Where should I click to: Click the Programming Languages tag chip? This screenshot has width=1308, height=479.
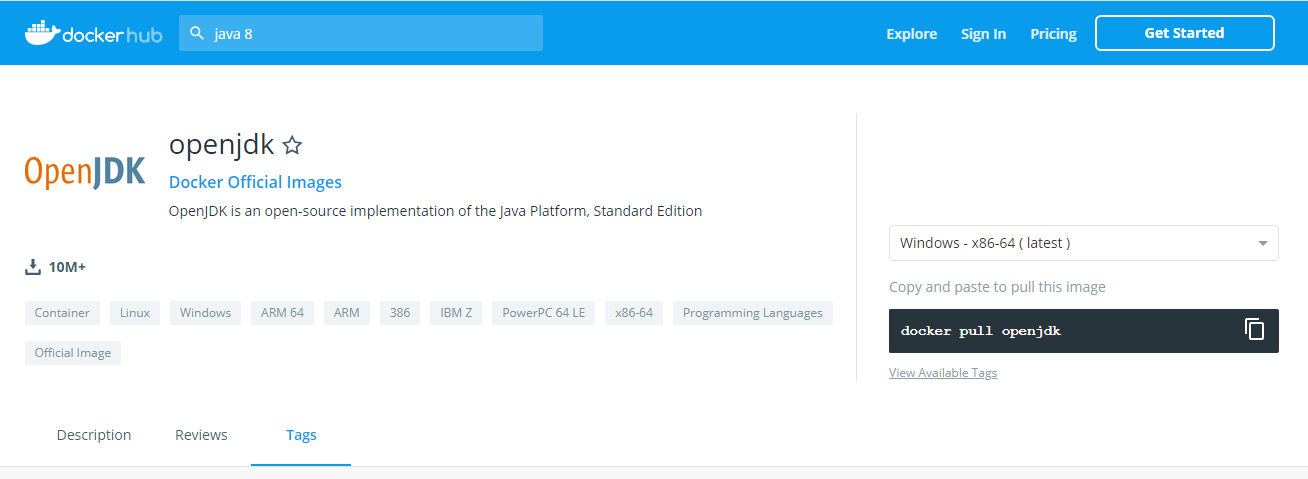coord(753,313)
